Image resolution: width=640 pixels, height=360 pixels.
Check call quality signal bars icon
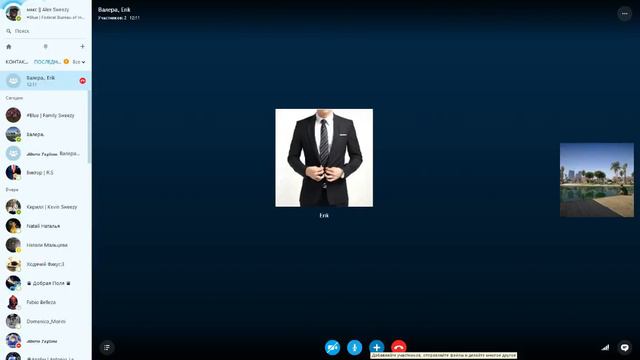(605, 347)
